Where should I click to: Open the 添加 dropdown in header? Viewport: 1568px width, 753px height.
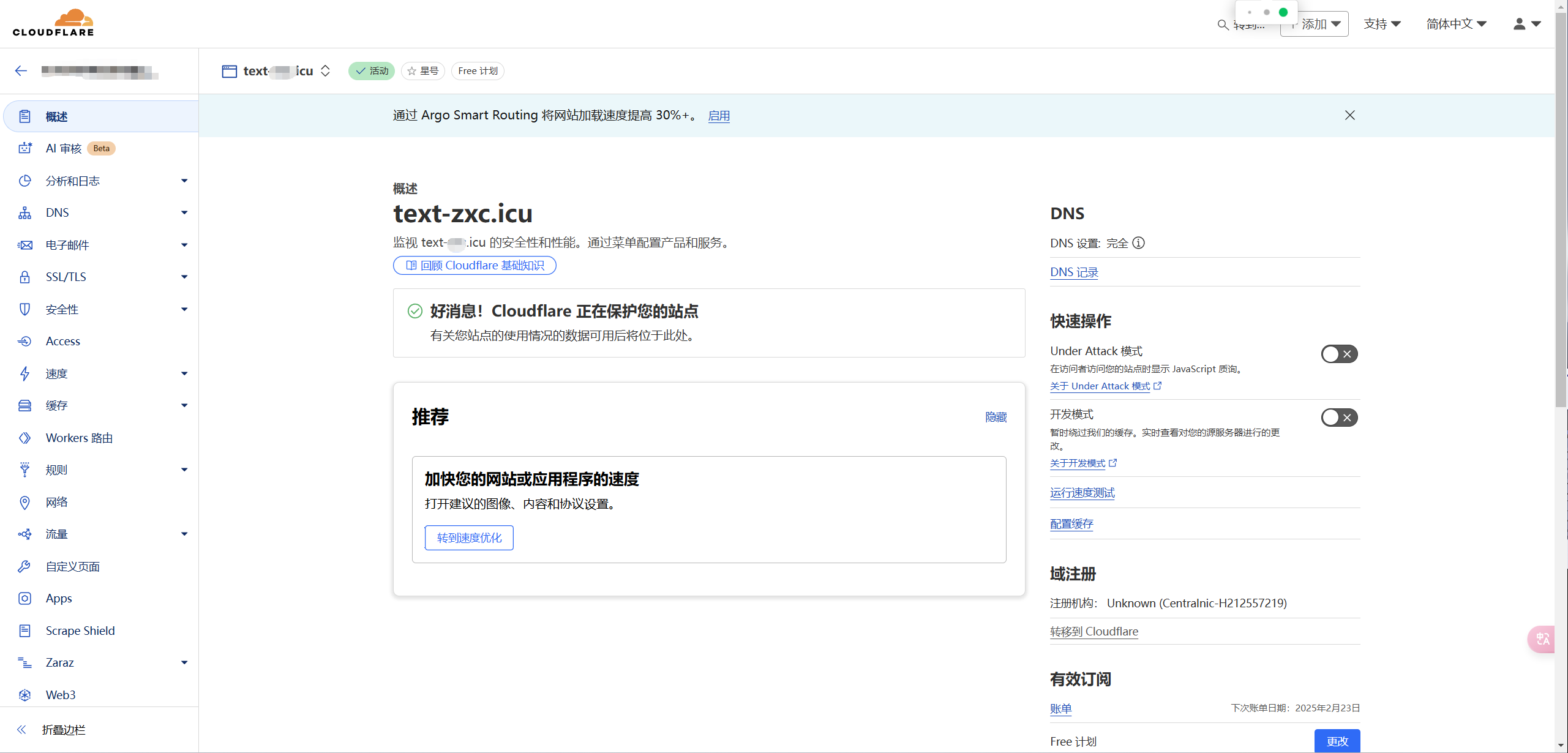(1314, 24)
